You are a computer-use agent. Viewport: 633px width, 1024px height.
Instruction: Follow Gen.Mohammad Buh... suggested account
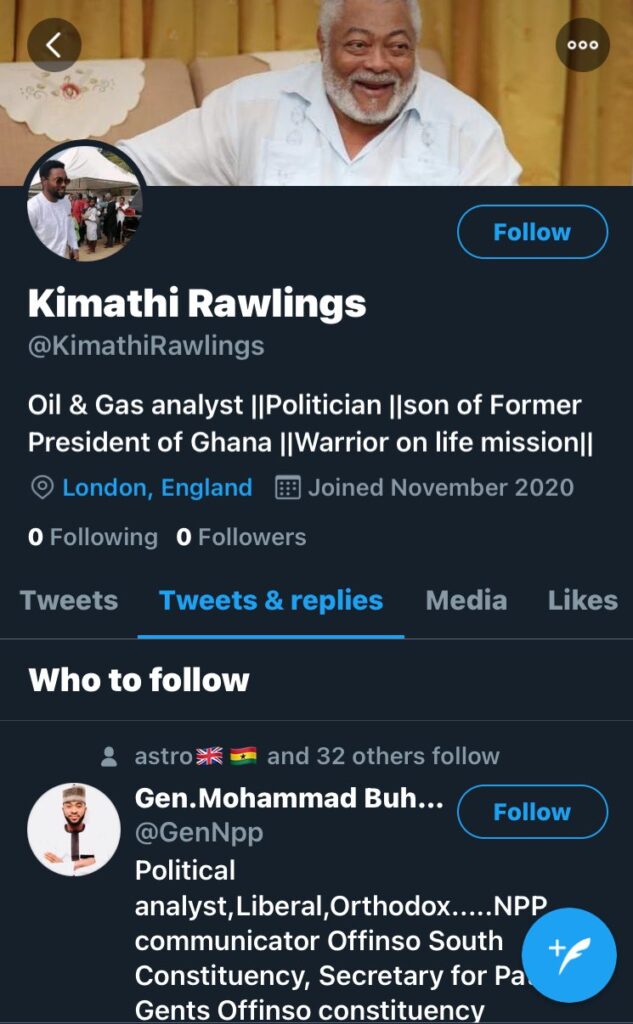click(532, 811)
